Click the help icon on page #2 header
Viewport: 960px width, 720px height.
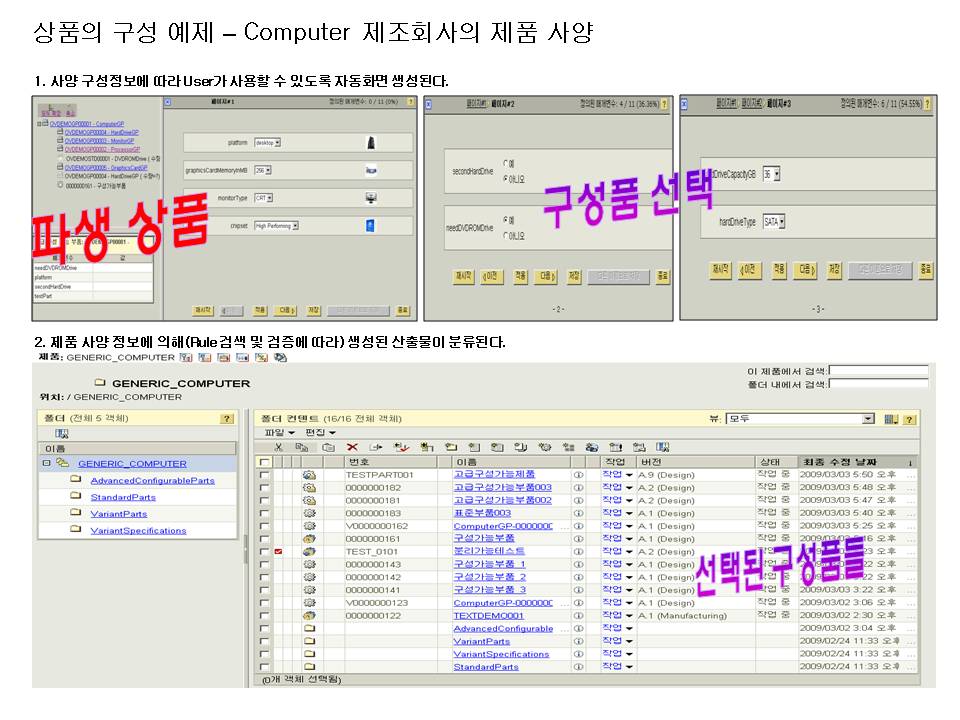[x=665, y=104]
